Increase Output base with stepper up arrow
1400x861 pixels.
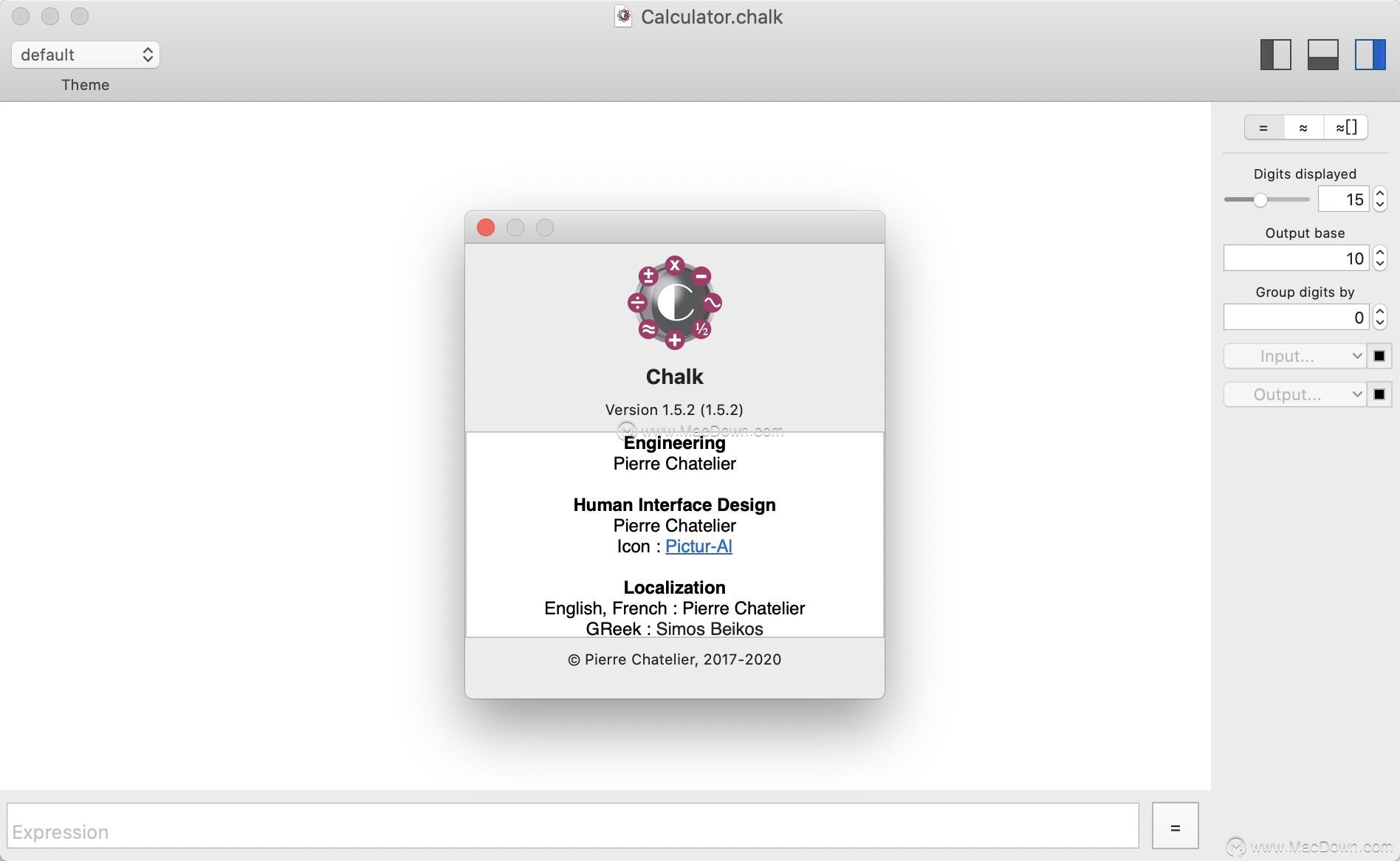tap(1380, 252)
